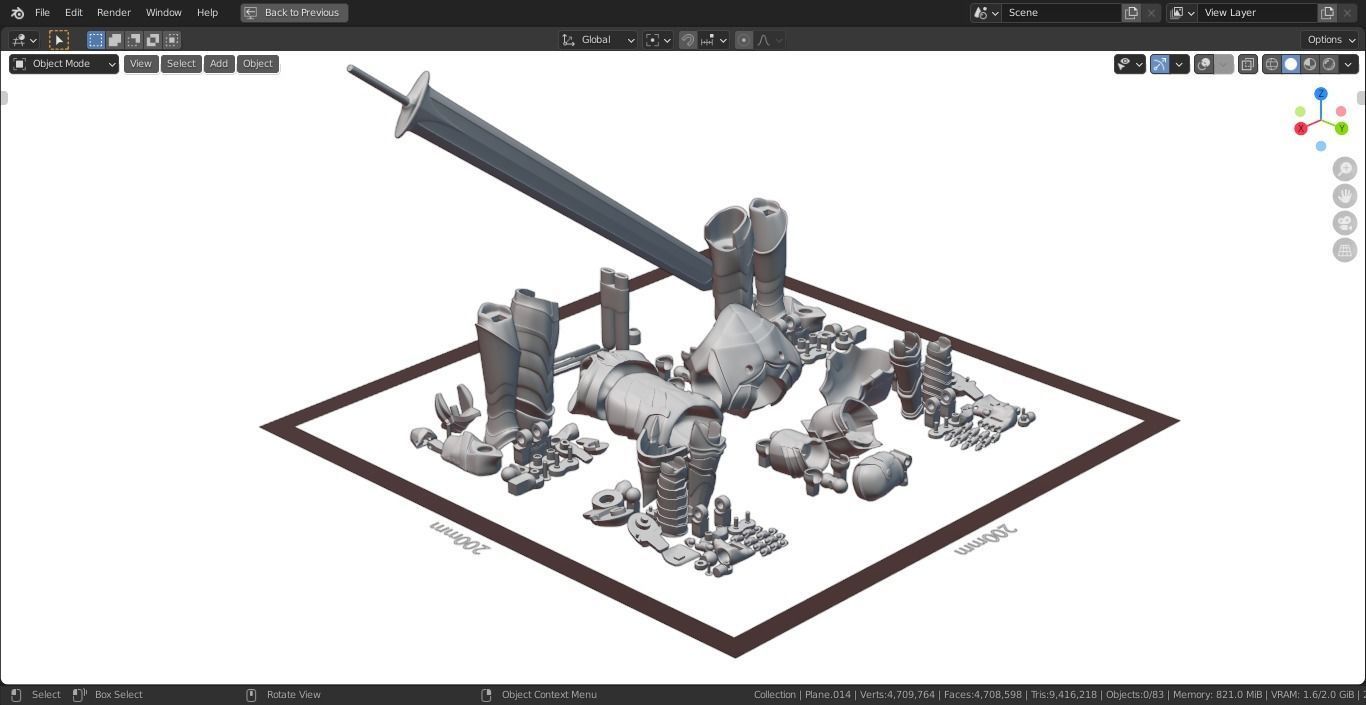This screenshot has height=705, width=1366.
Task: Toggle snapping magnet icon
Action: (687, 40)
